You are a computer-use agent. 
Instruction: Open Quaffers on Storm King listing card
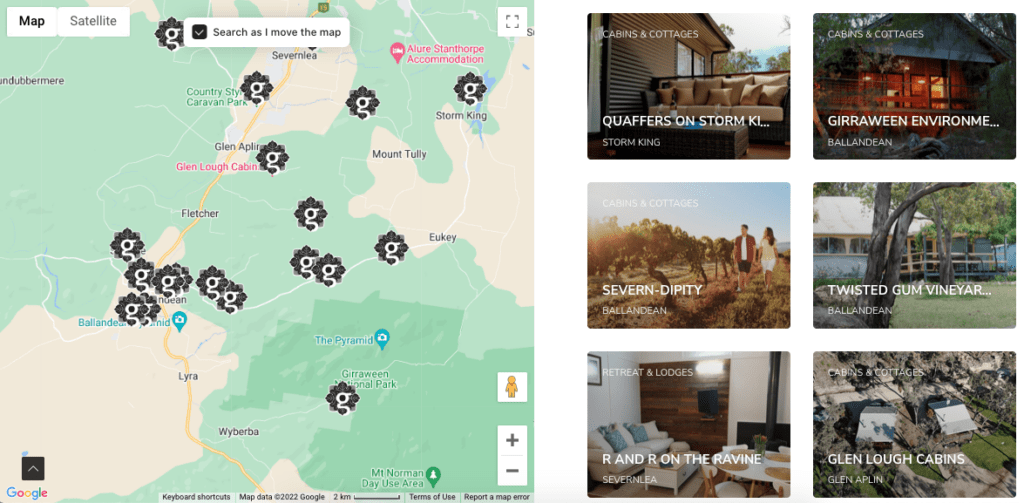688,86
